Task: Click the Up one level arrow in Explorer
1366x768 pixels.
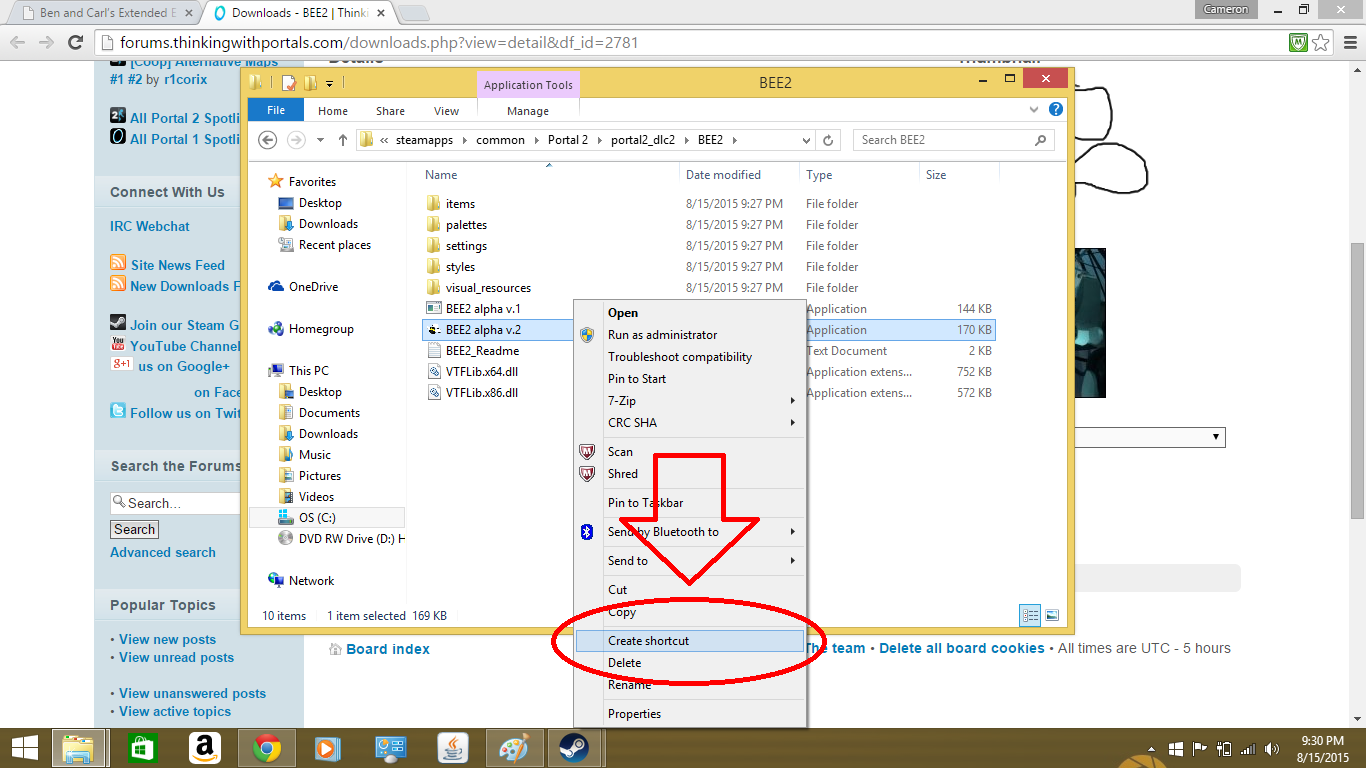Action: pyautogui.click(x=343, y=140)
